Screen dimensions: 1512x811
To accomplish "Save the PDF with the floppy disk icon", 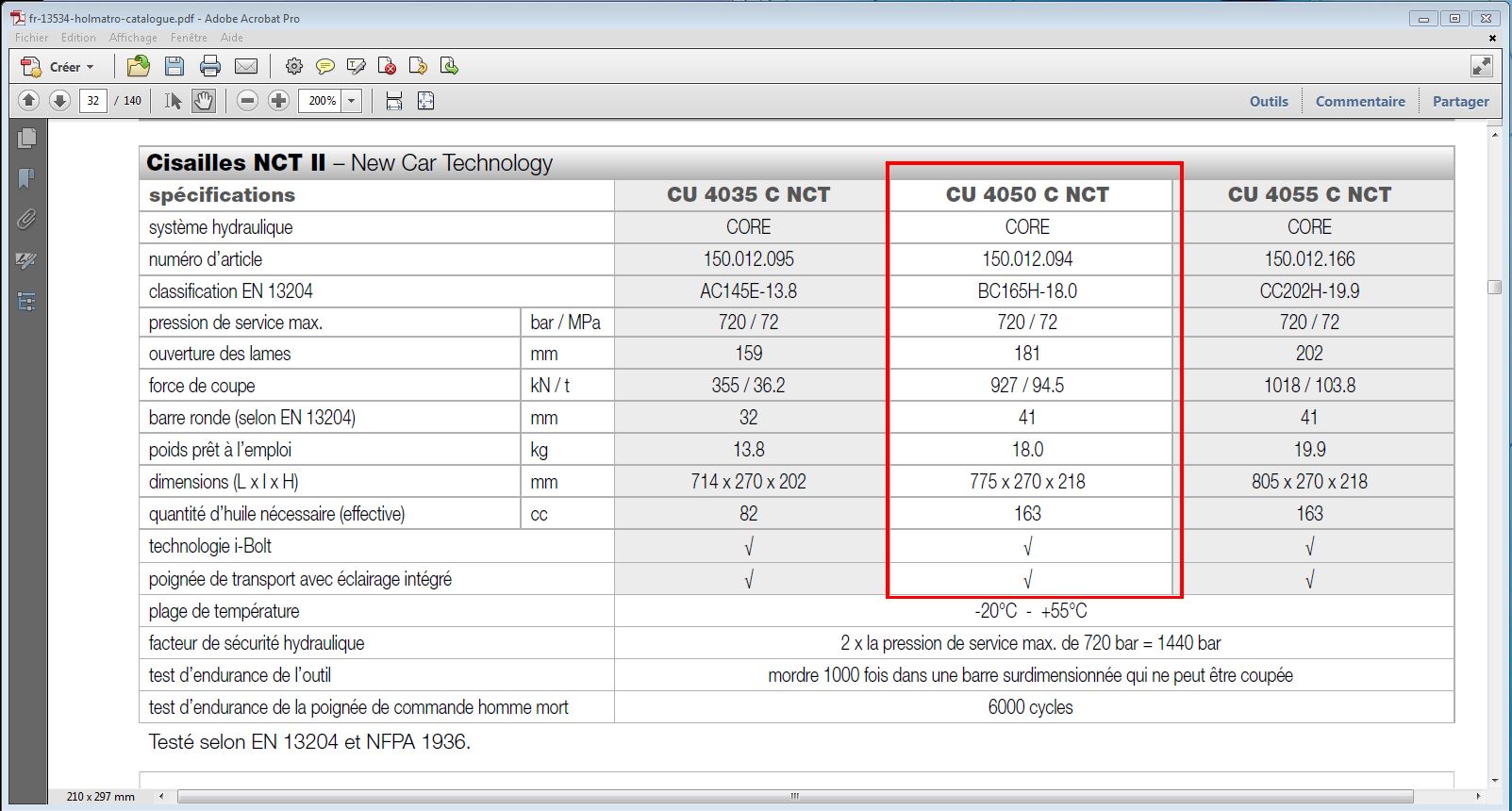I will [174, 66].
